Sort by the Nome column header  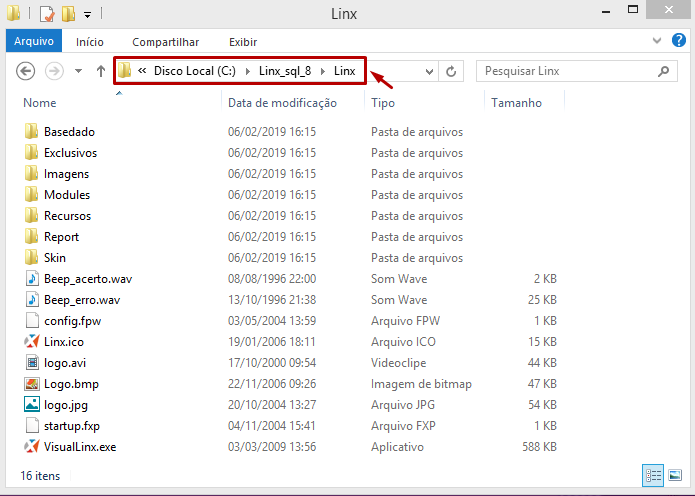(x=39, y=103)
